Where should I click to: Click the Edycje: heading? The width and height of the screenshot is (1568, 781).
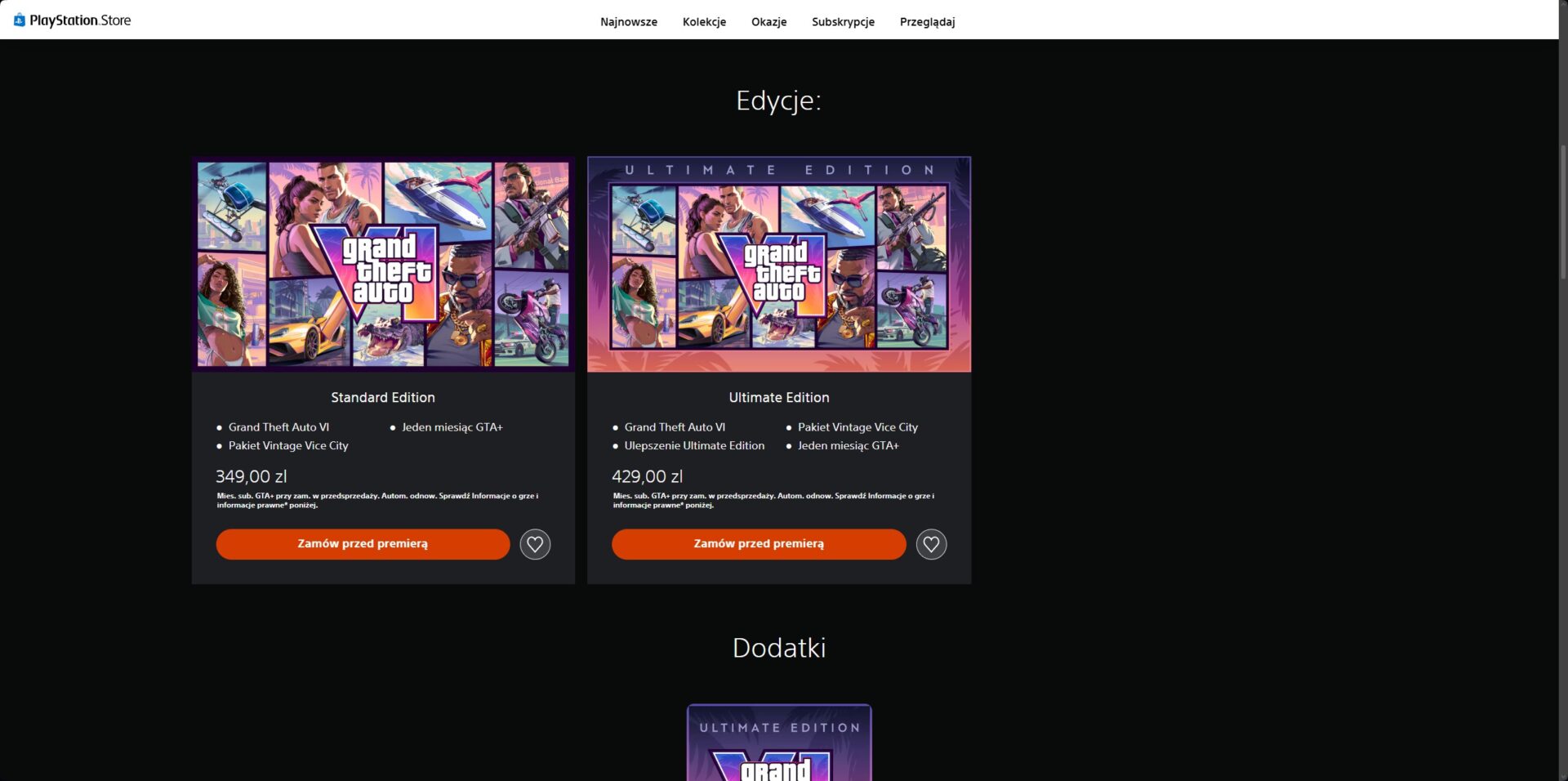778,100
